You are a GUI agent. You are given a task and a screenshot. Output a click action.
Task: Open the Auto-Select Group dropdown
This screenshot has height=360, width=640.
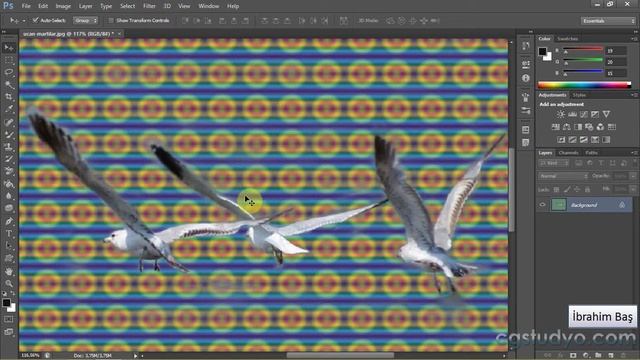85,20
